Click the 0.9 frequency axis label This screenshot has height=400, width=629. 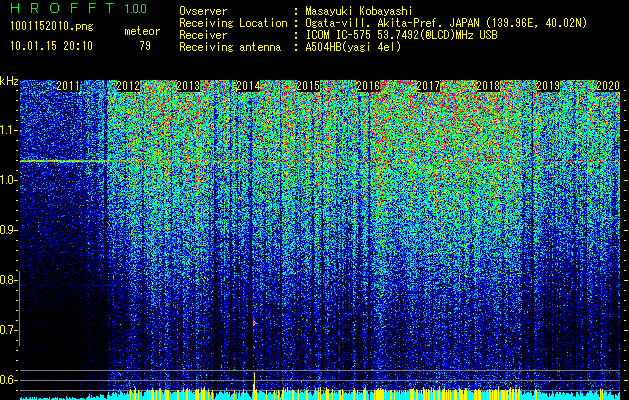point(8,230)
